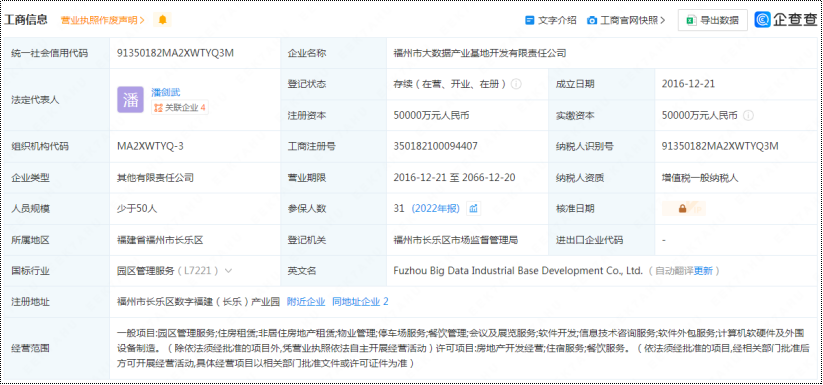Click 更新 link beside the English name

(703, 271)
